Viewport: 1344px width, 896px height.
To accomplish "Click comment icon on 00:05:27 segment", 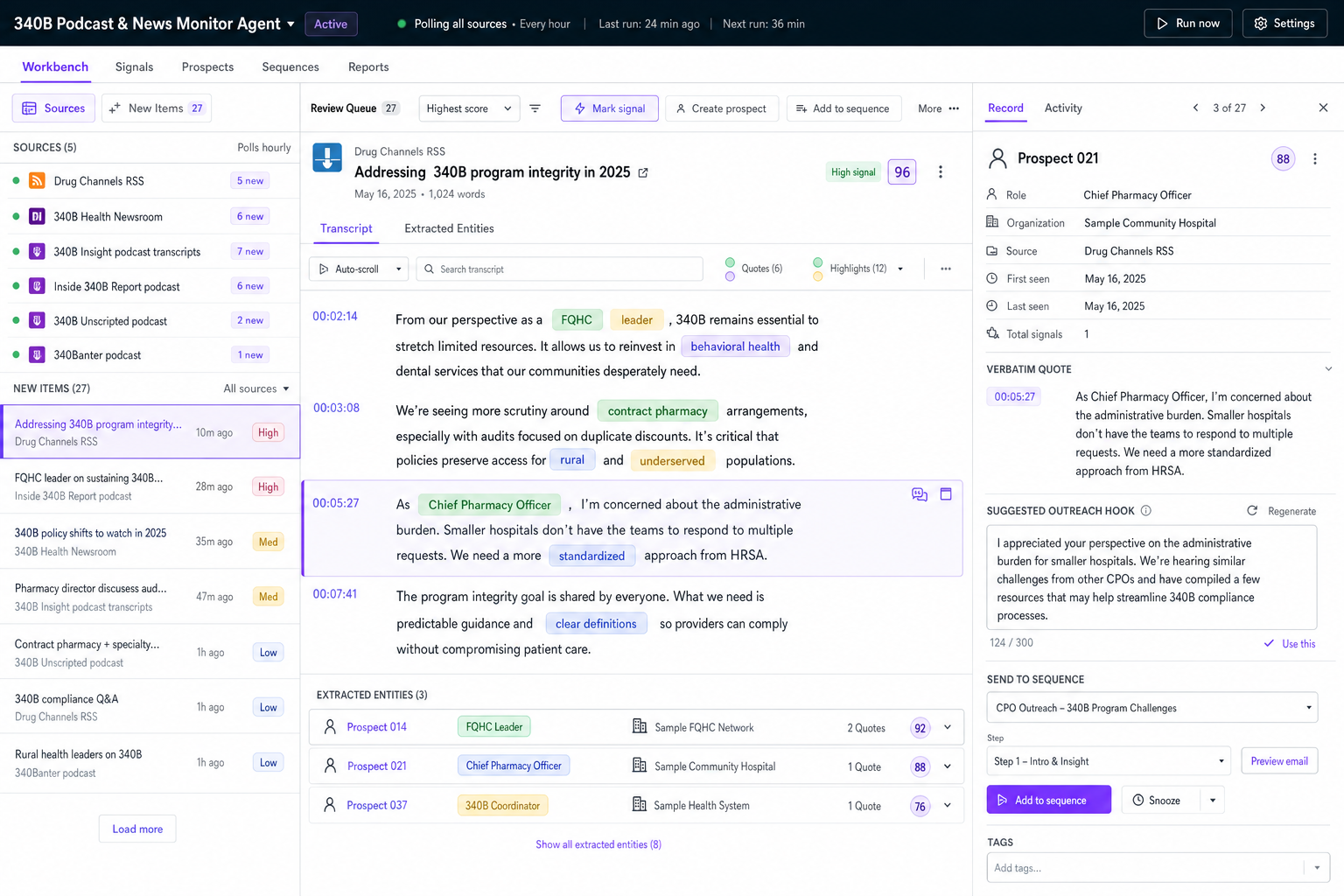I will [920, 494].
